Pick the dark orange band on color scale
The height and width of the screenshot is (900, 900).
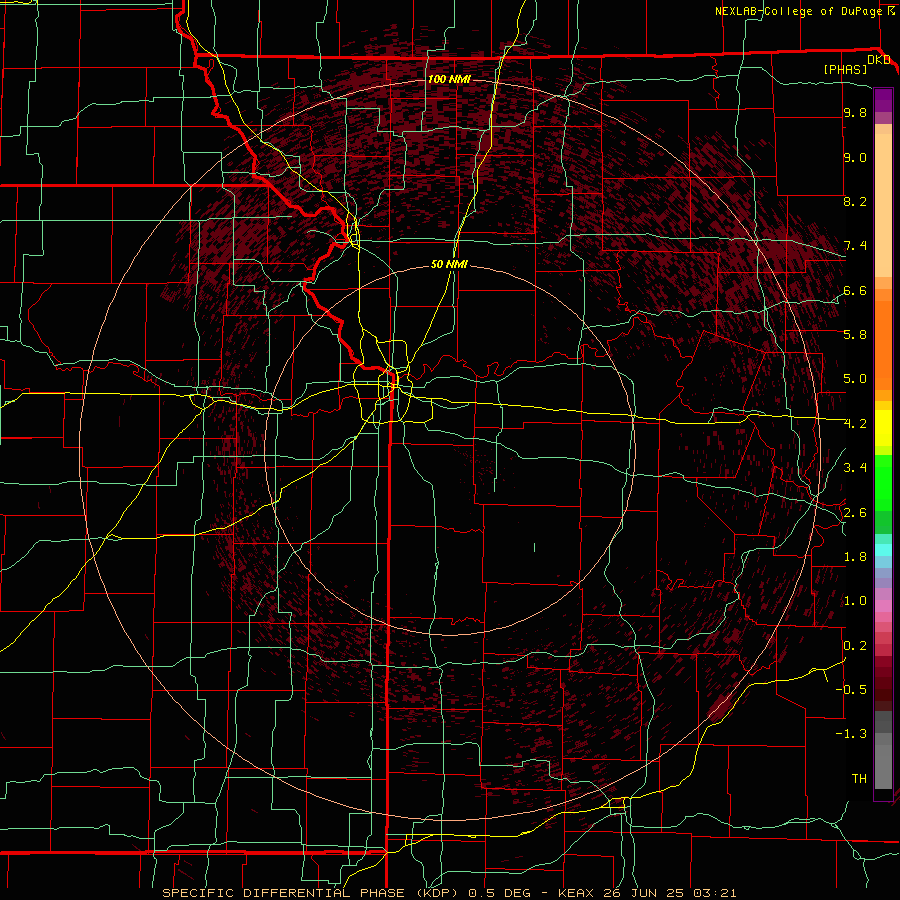pyautogui.click(x=883, y=345)
